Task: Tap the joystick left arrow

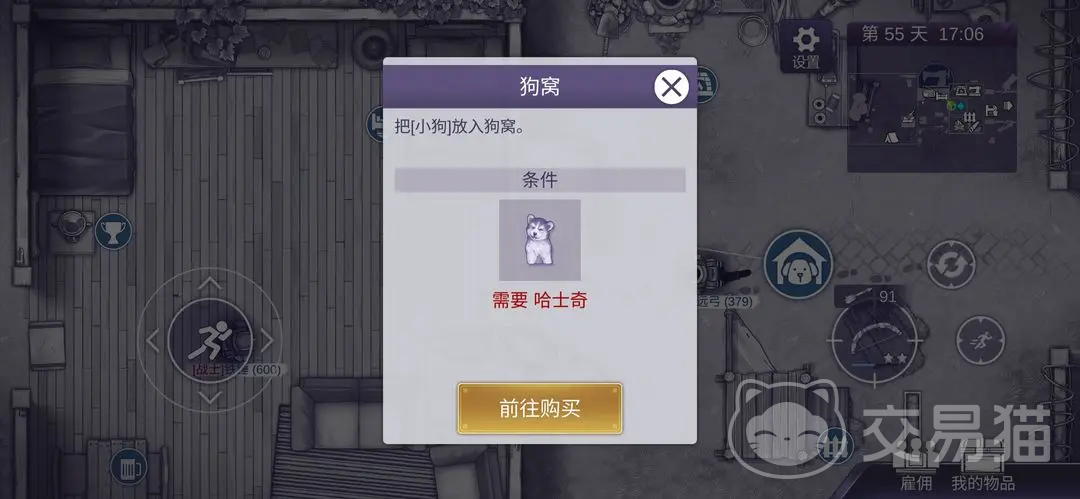Action: coord(153,339)
